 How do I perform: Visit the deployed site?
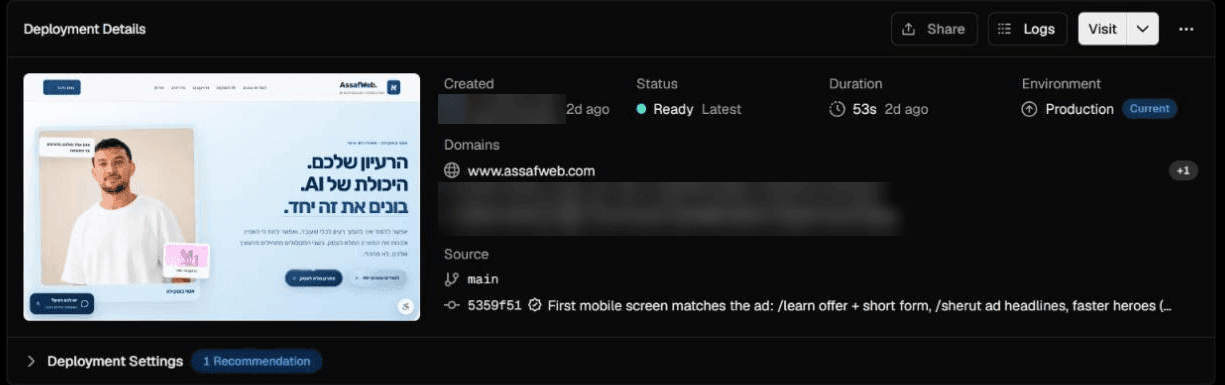click(x=1102, y=29)
